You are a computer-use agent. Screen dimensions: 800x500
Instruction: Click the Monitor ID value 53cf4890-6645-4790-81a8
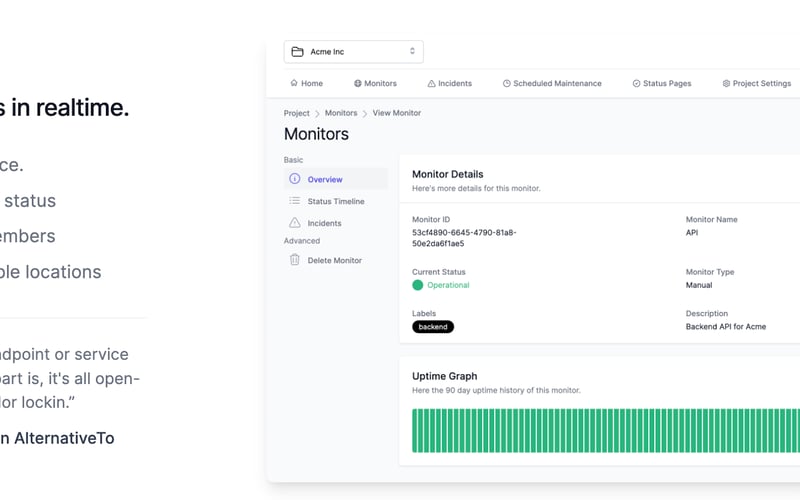click(464, 238)
